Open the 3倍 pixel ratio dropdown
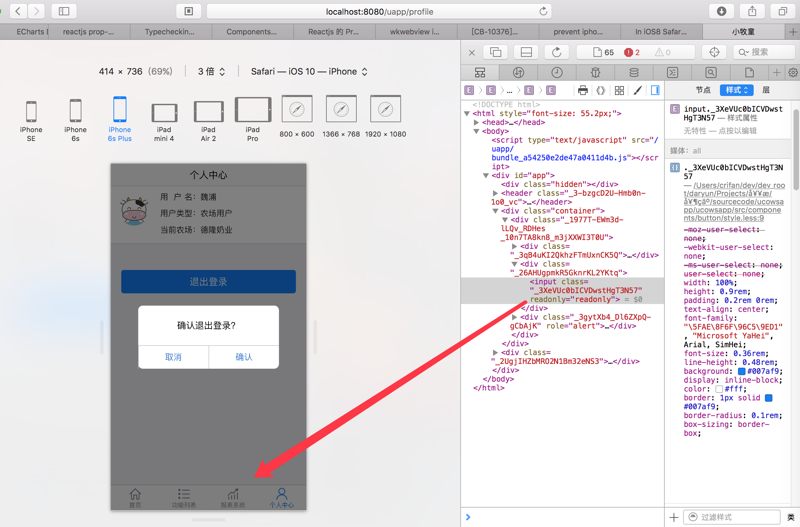Image resolution: width=800 pixels, height=527 pixels. 211,71
